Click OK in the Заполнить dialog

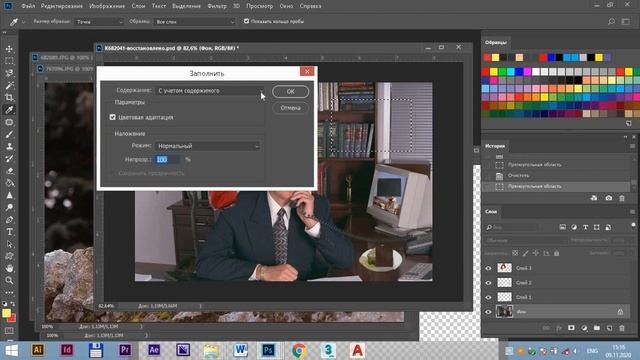(x=291, y=91)
